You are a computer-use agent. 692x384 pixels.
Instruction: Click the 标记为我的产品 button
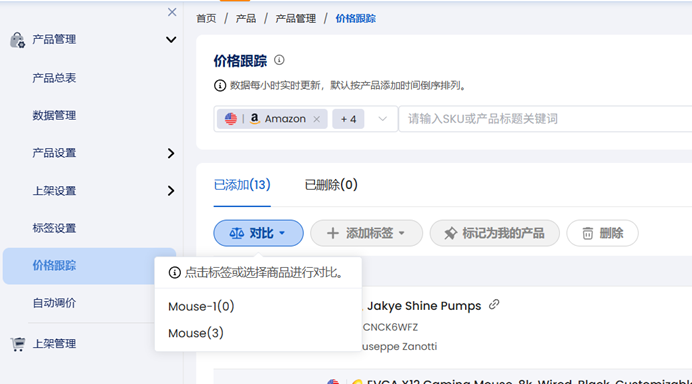495,233
